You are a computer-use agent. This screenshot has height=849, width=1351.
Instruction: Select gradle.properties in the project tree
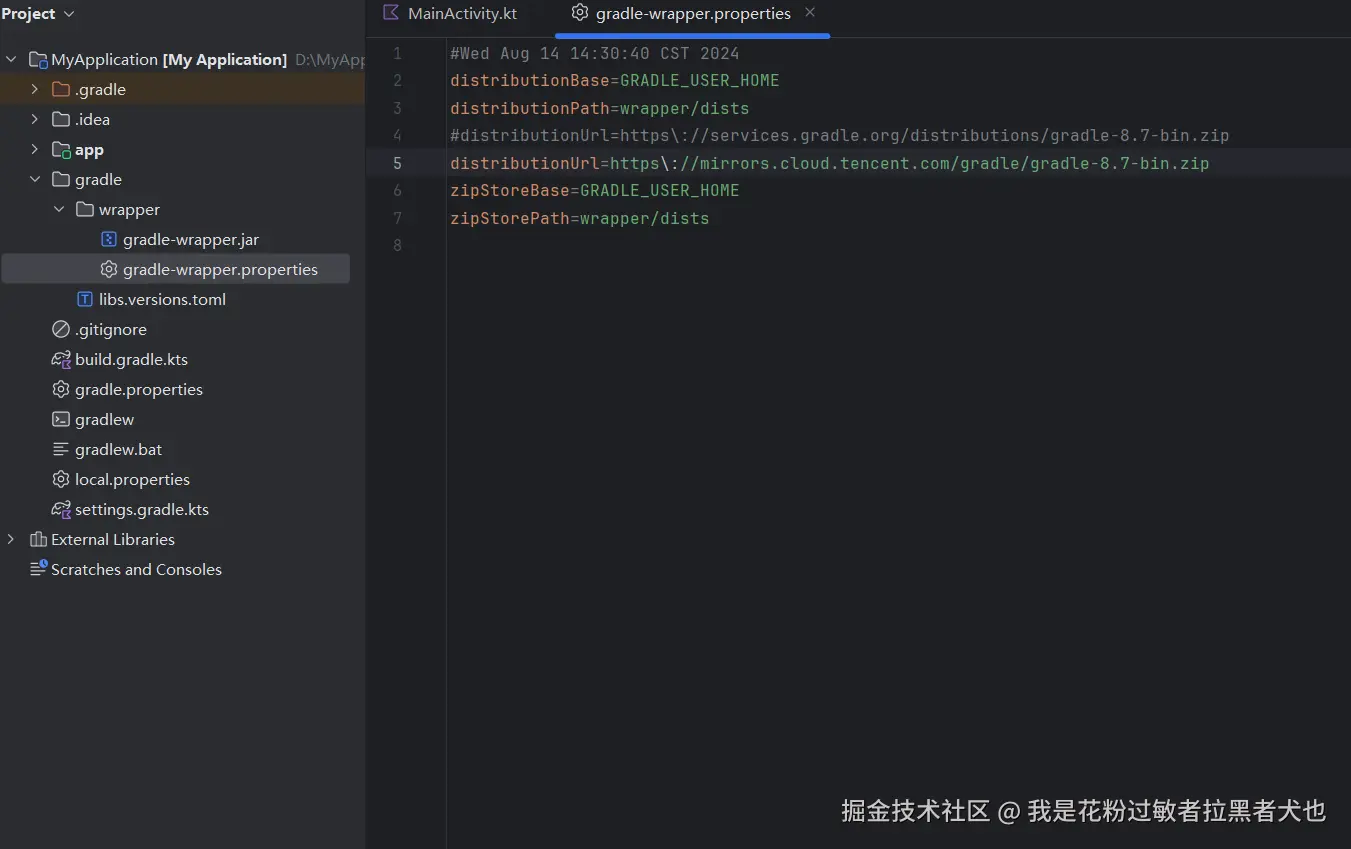click(138, 390)
